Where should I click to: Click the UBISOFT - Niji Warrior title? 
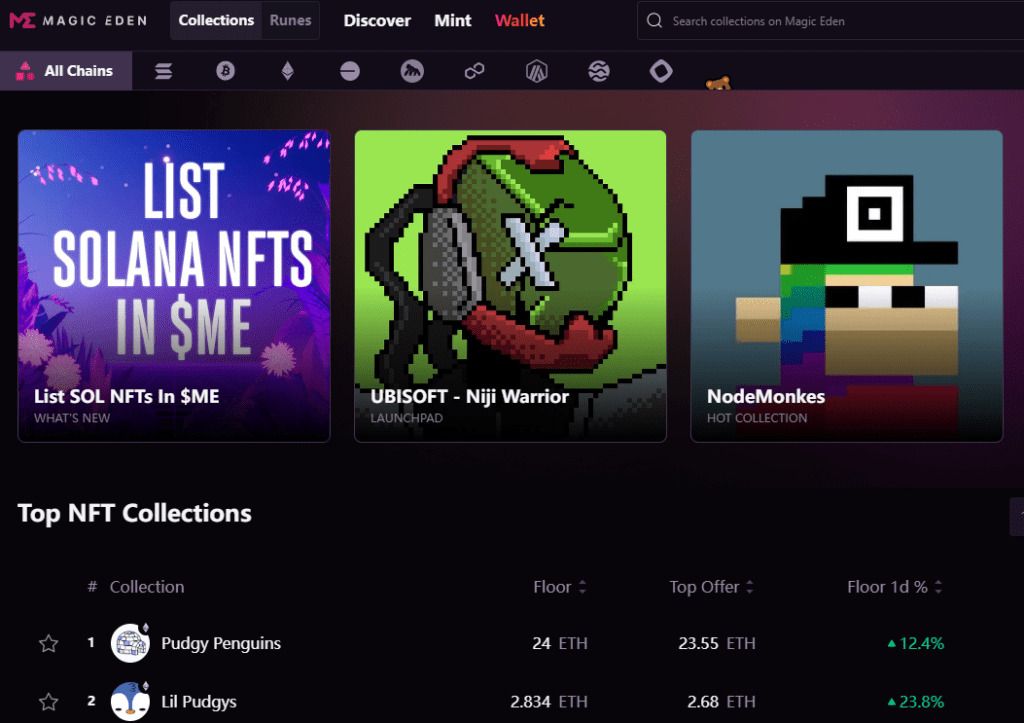point(470,396)
